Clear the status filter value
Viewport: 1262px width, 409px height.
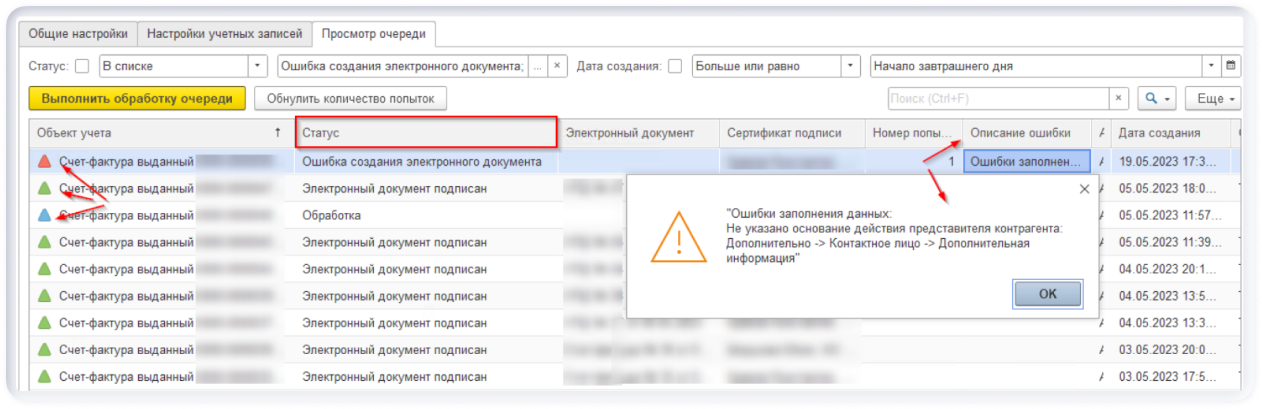[557, 66]
